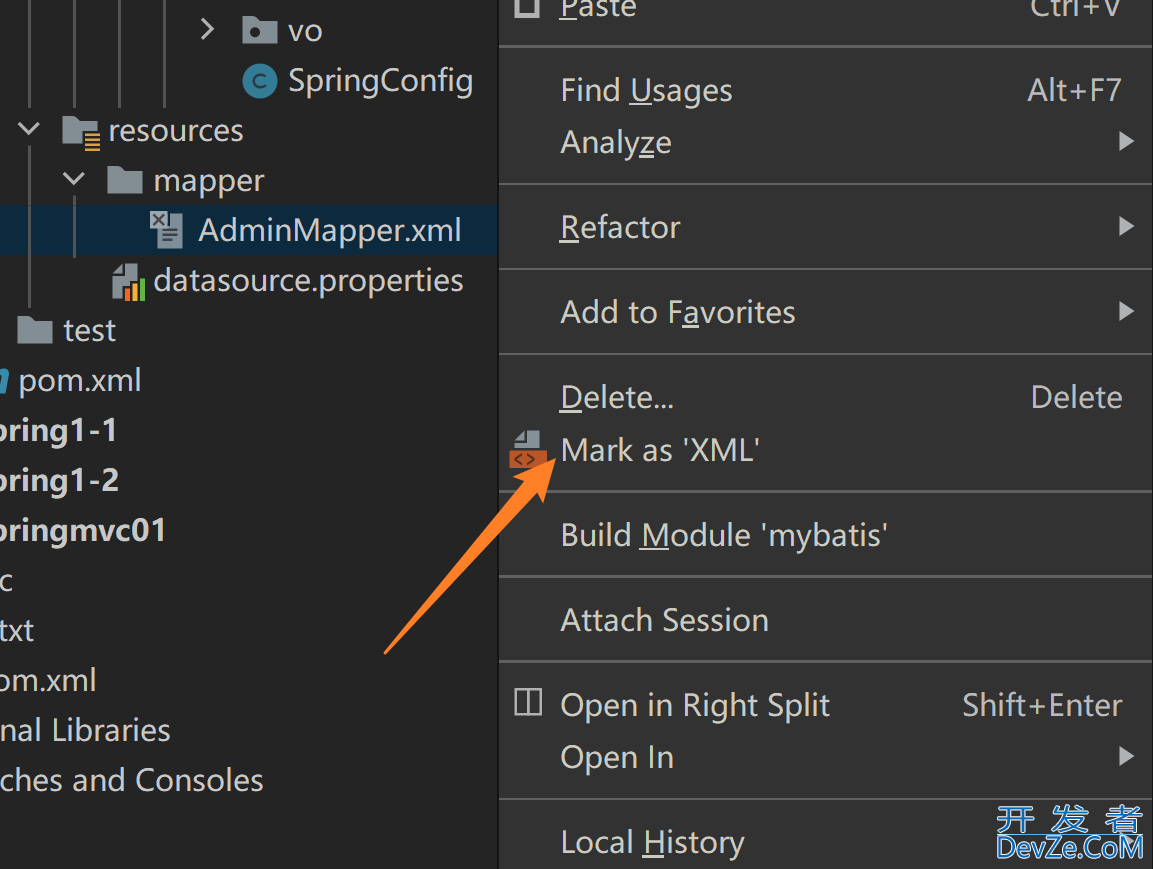Select the SpringConfig class file
Image resolution: width=1153 pixels, height=869 pixels.
coord(380,81)
